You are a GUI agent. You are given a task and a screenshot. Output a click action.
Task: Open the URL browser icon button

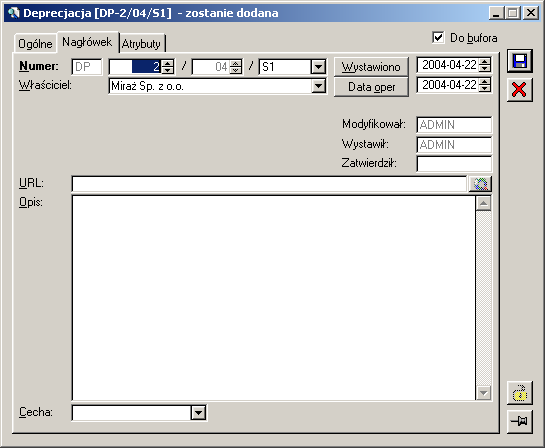point(480,184)
